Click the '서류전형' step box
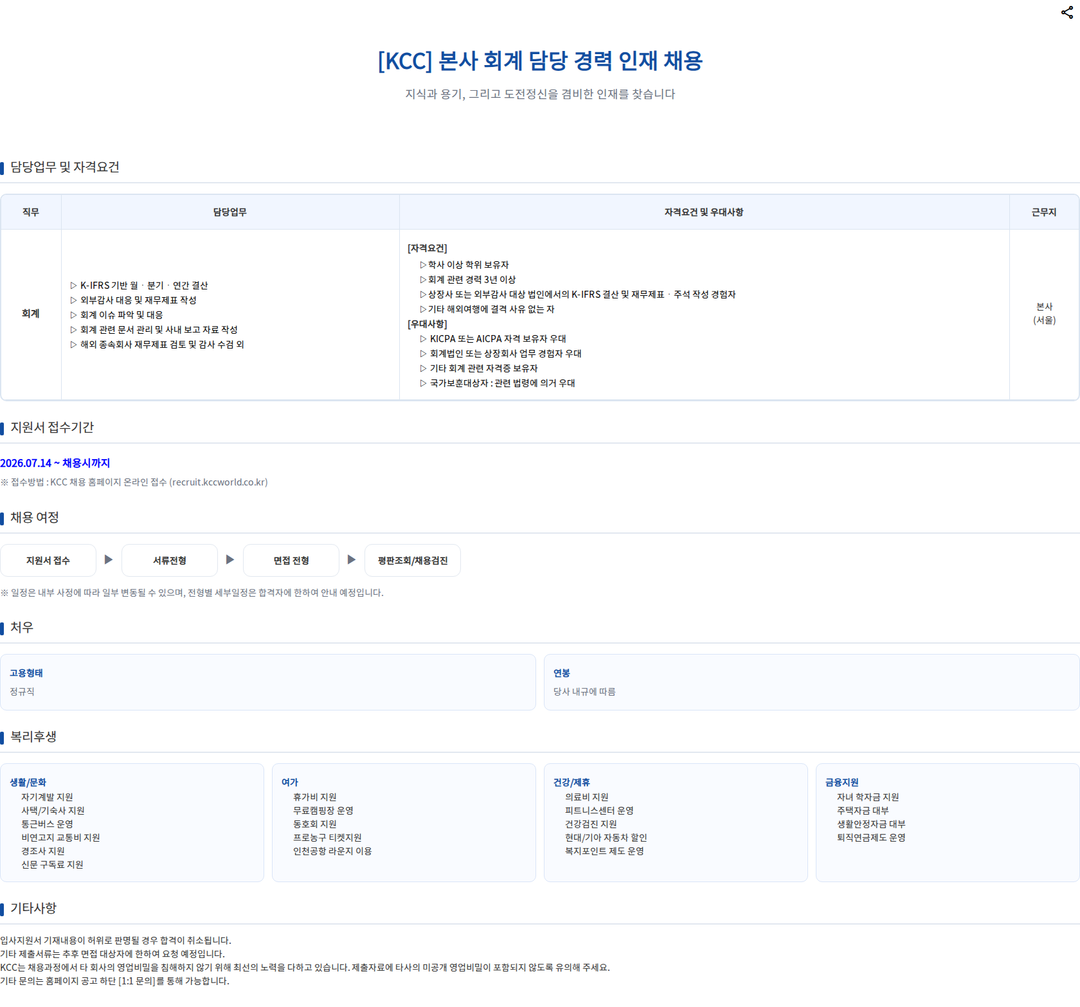The image size is (1080, 1007). click(169, 561)
